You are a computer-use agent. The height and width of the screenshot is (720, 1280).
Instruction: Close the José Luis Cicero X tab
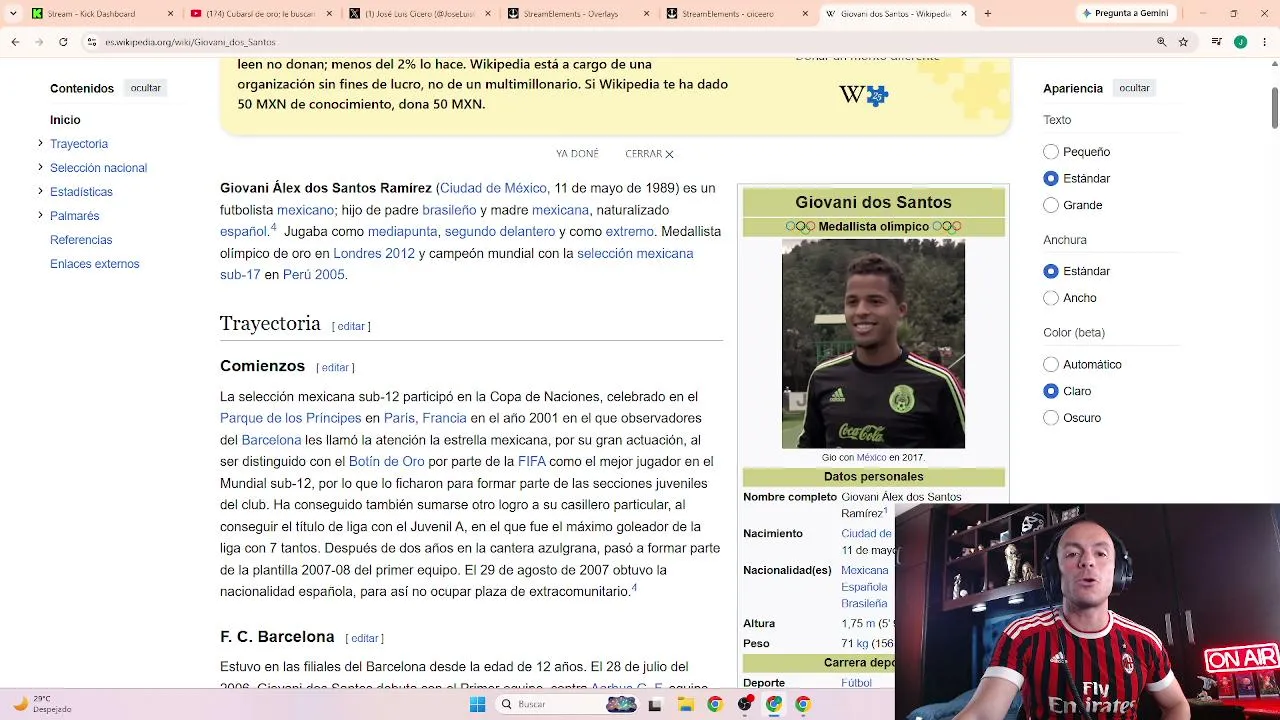point(488,14)
